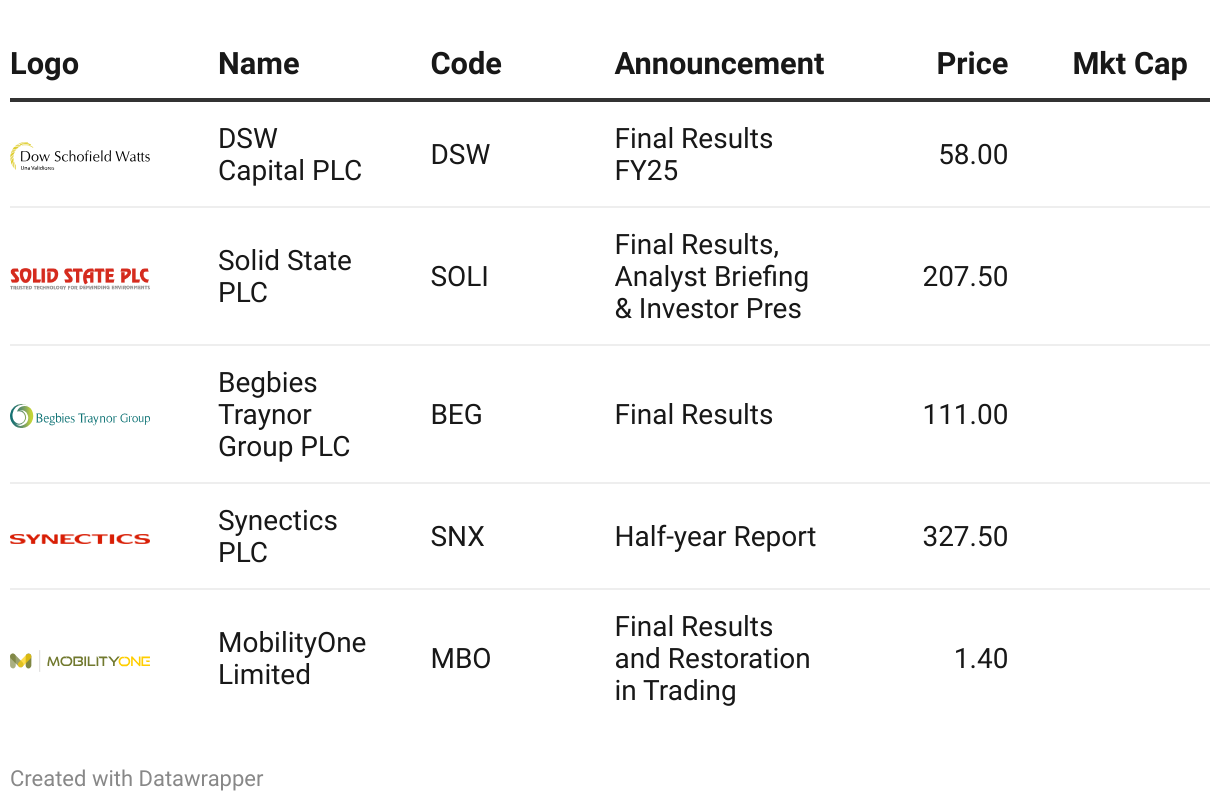
Task: Sort table by Name column header
Action: coord(258,64)
